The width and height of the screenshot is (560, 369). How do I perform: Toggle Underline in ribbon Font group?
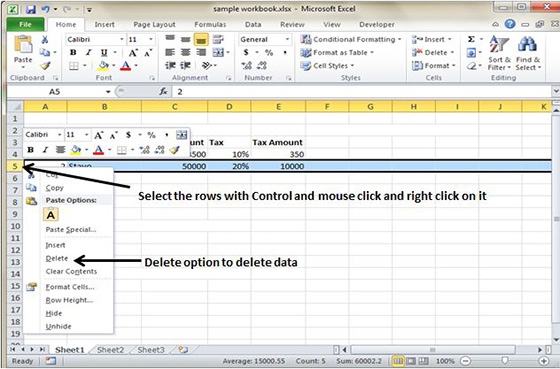(104, 53)
